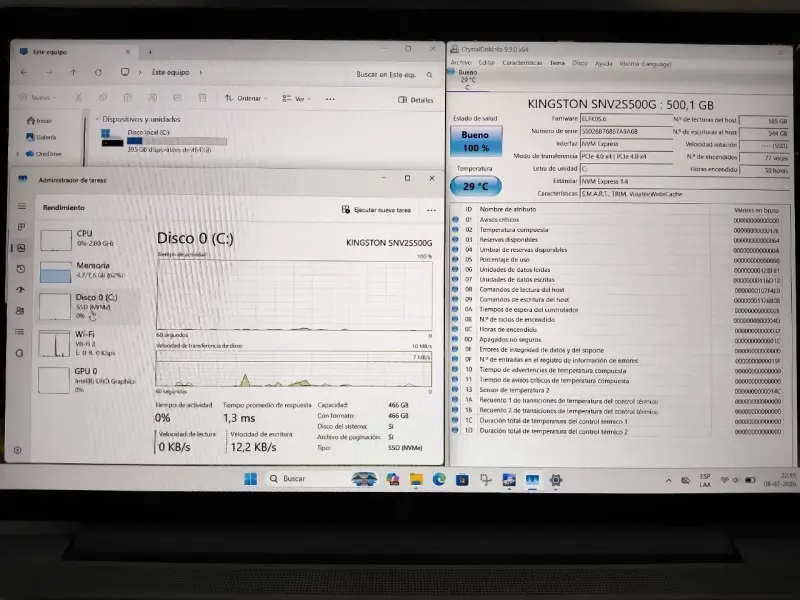Select 'Temperatura compuesta' attribute row
This screenshot has height=600, width=800.
tap(617, 230)
